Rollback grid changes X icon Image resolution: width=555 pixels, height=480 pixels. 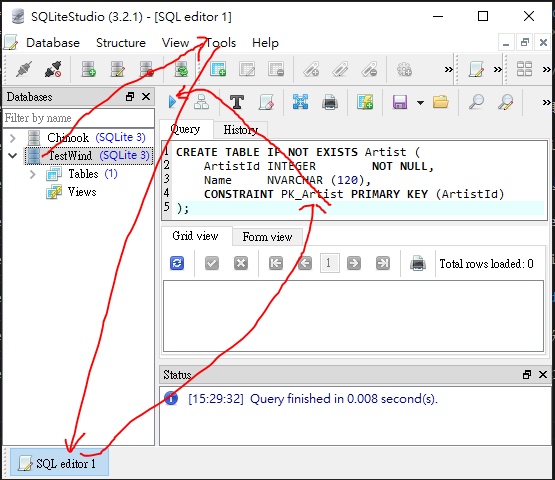coord(241,263)
